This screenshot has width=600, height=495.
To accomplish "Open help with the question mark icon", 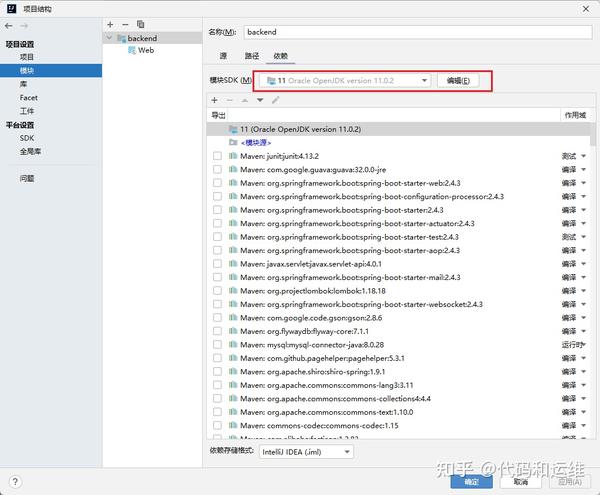I will pos(15,482).
